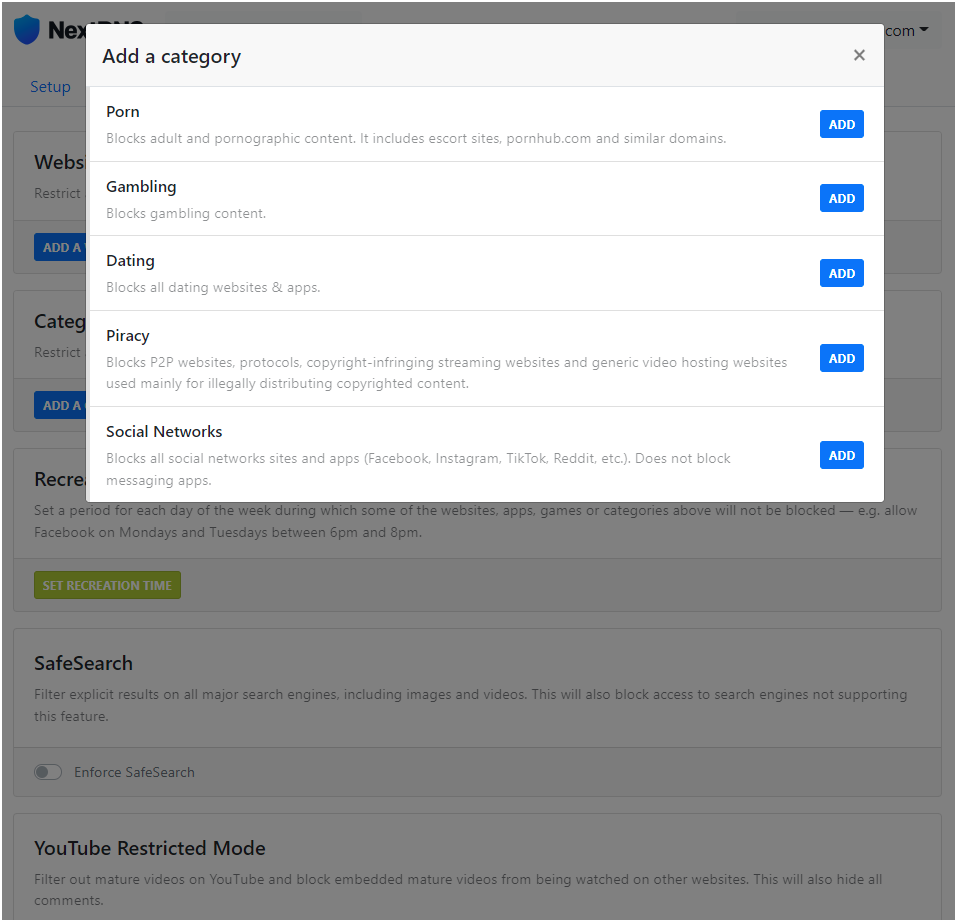Screen dimensions: 957x922
Task: Click the Add a category dialog title
Action: point(171,56)
